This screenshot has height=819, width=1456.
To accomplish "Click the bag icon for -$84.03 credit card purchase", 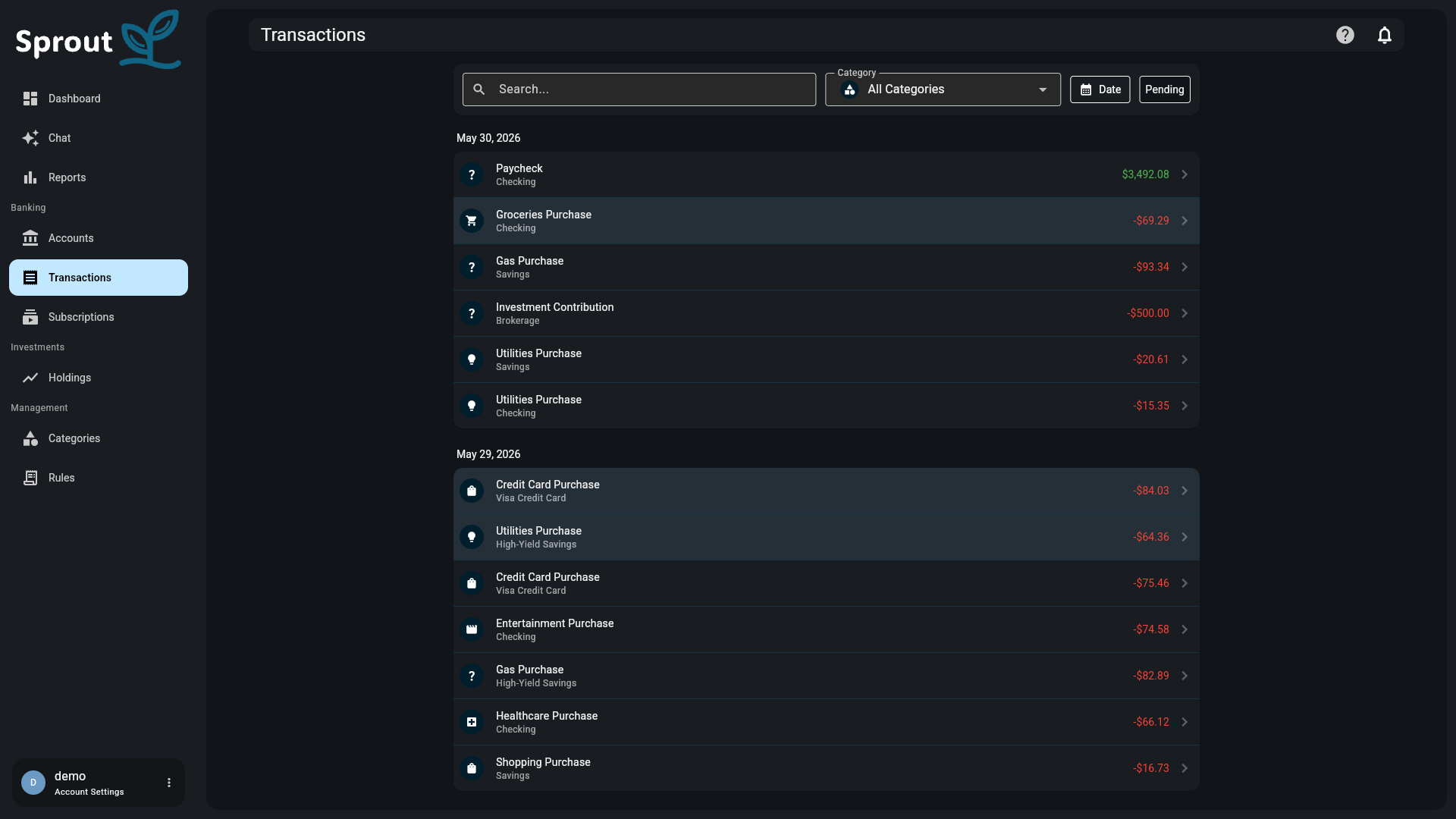I will [472, 491].
